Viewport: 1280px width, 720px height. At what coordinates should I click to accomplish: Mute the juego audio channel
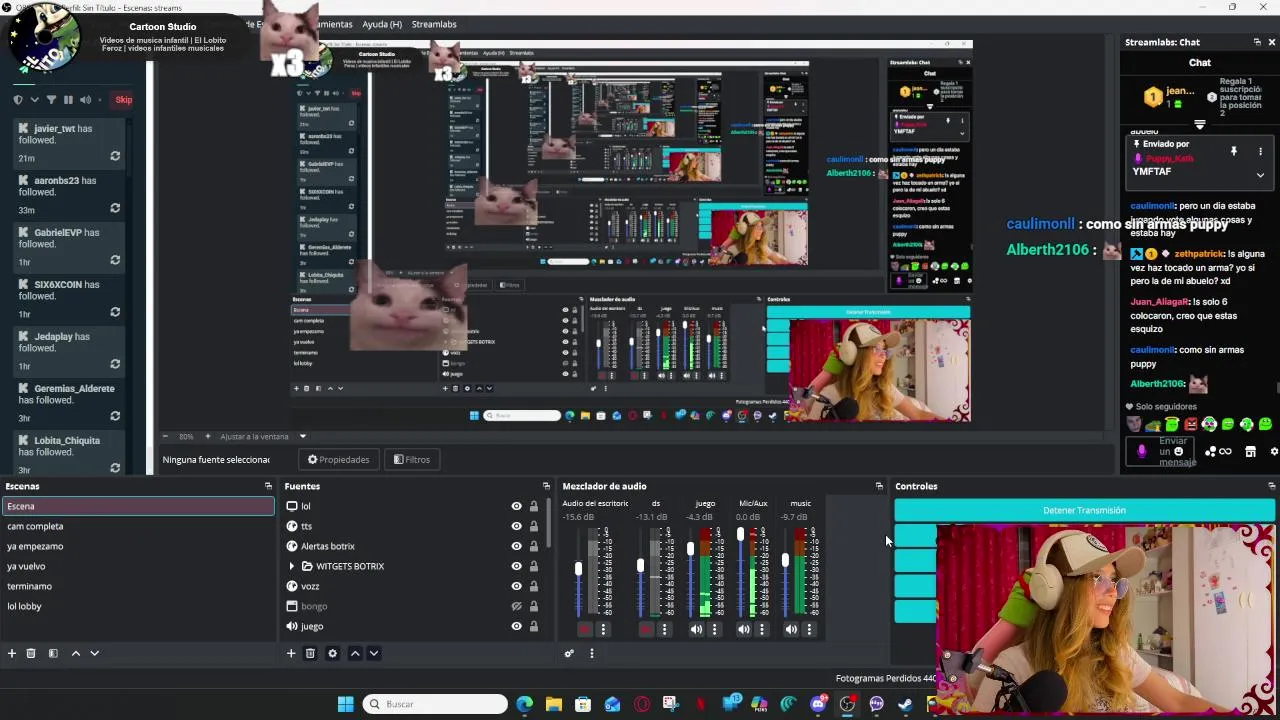pyautogui.click(x=696, y=629)
